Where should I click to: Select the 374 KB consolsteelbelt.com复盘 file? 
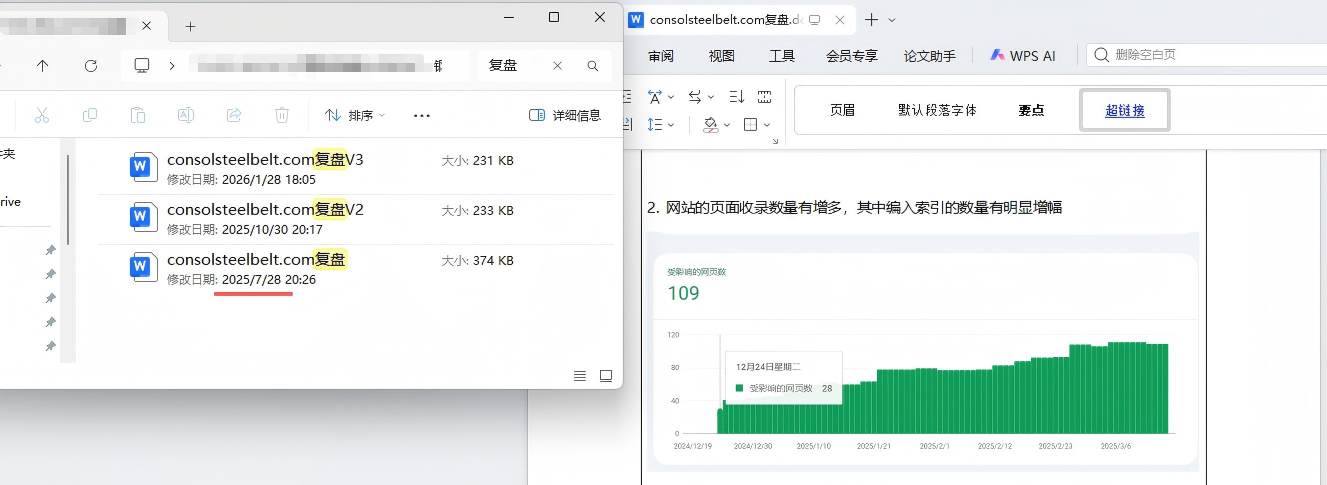(x=356, y=269)
